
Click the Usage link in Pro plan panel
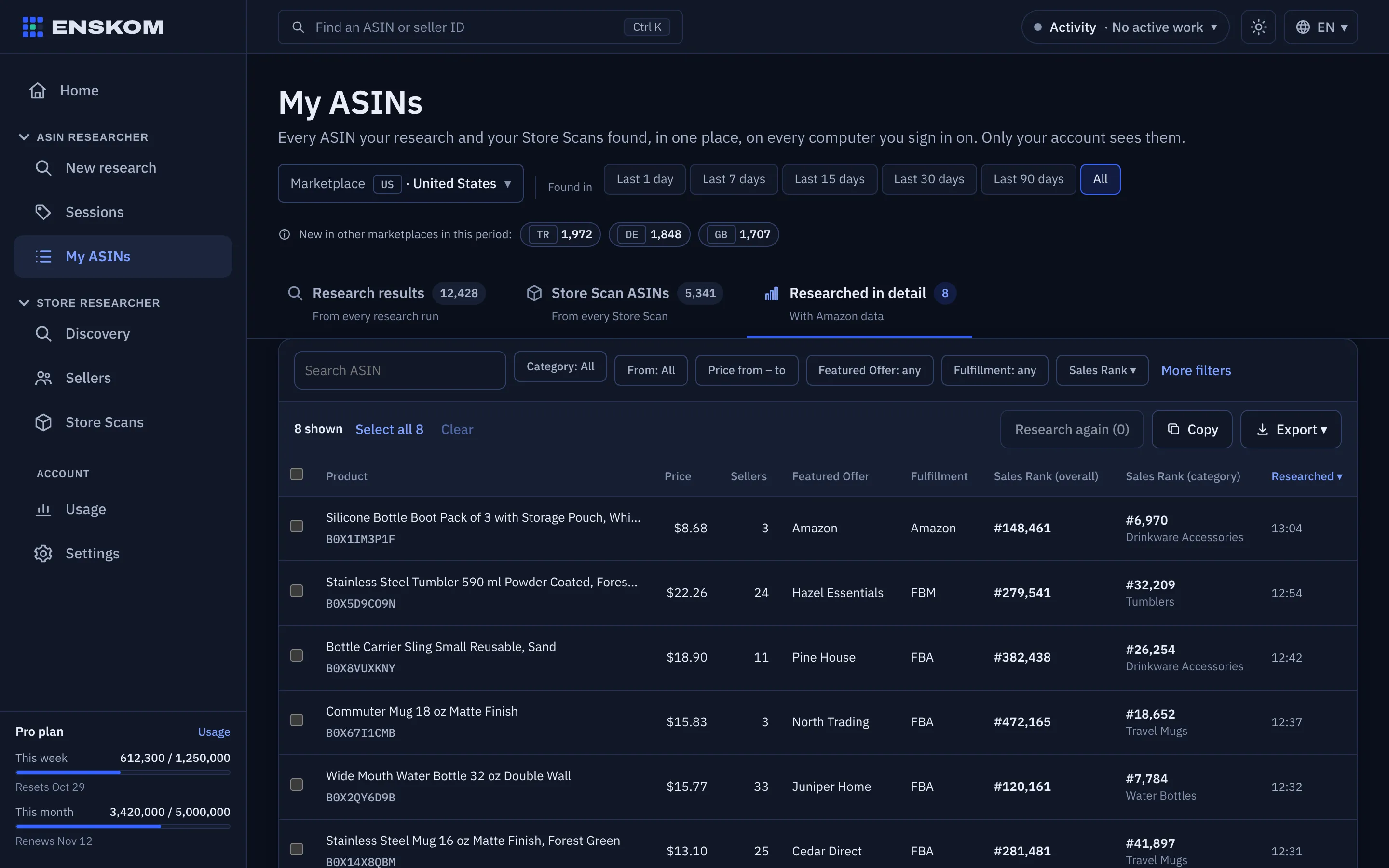[214, 732]
